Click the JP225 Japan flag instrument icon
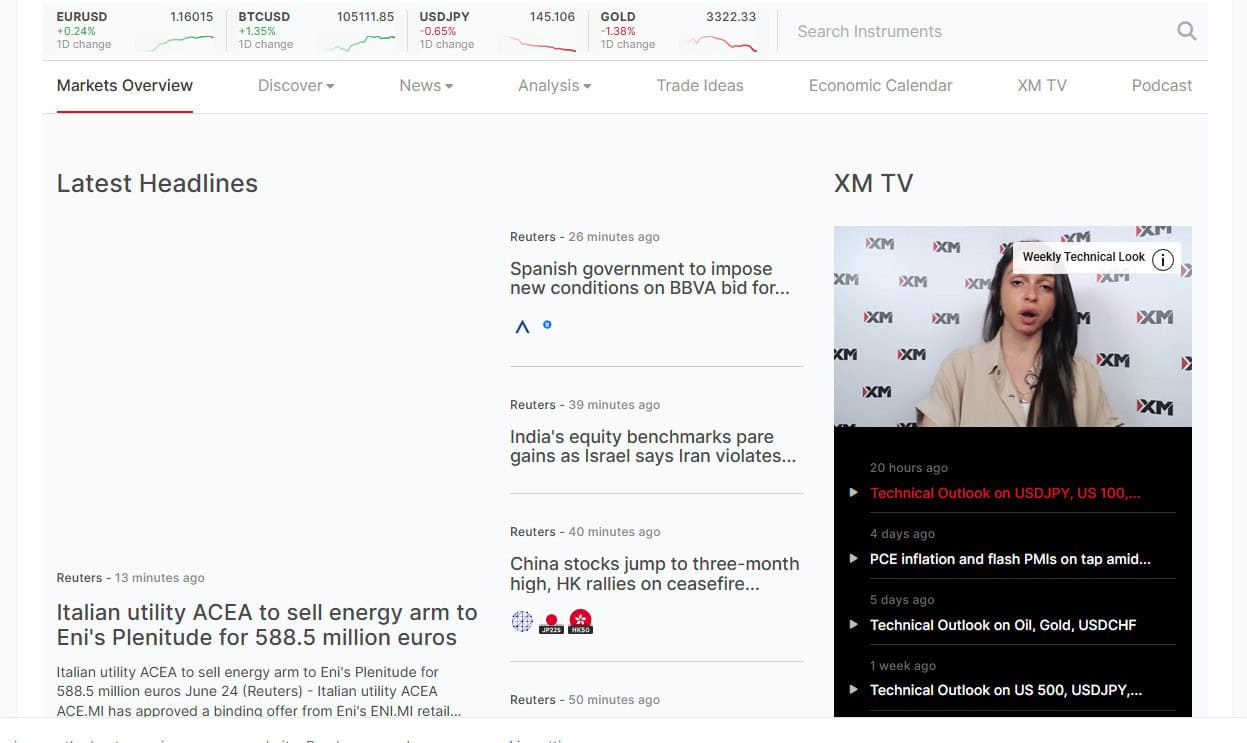This screenshot has width=1247, height=743. [550, 622]
